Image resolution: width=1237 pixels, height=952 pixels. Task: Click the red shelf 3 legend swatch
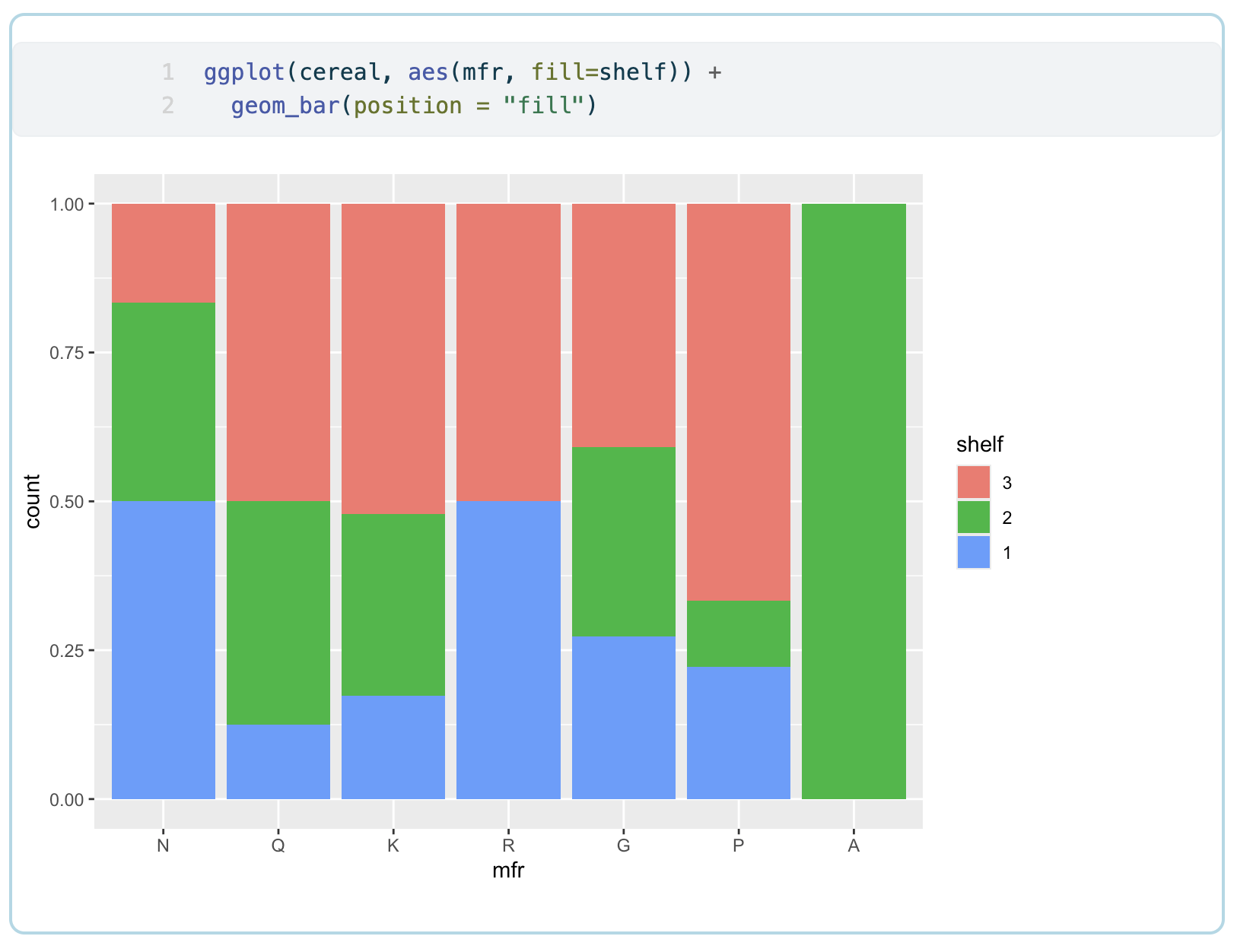coord(975,483)
